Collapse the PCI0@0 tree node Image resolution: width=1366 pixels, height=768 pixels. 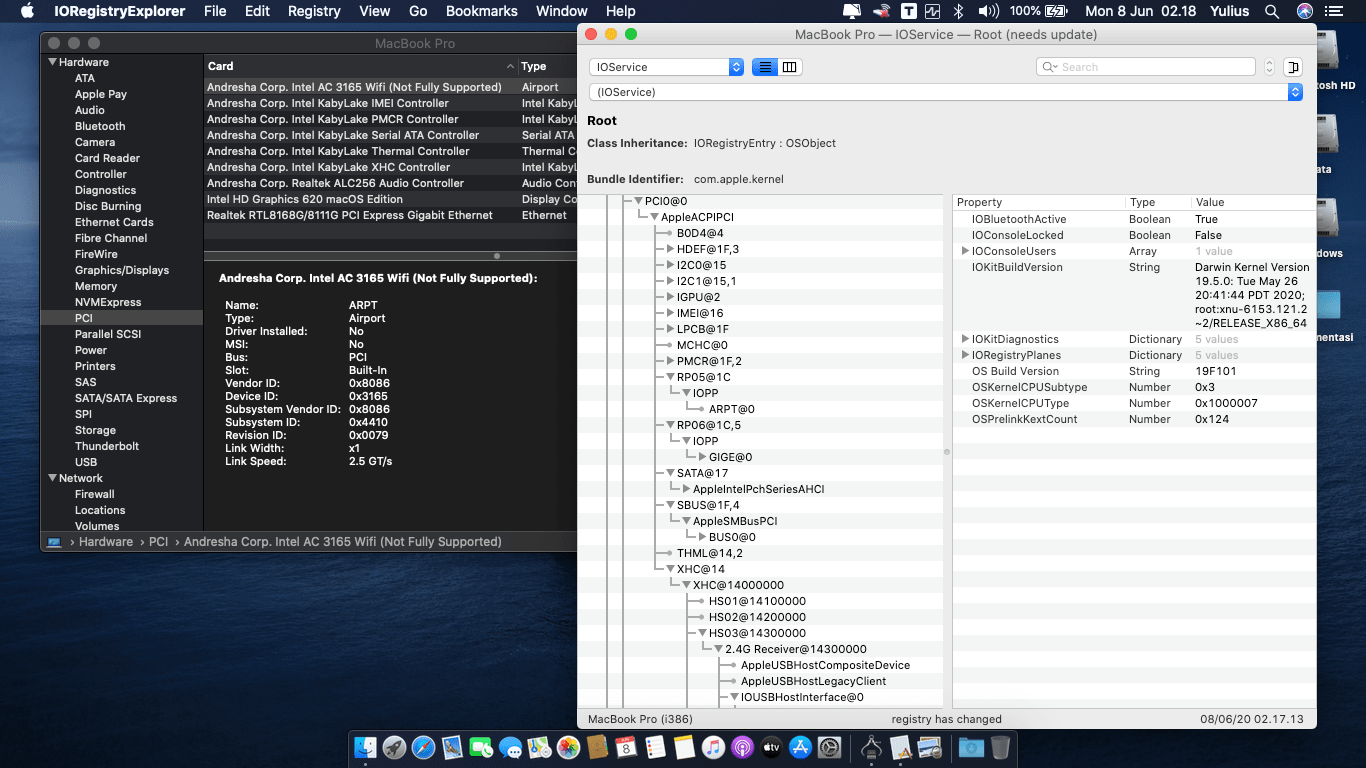click(638, 201)
